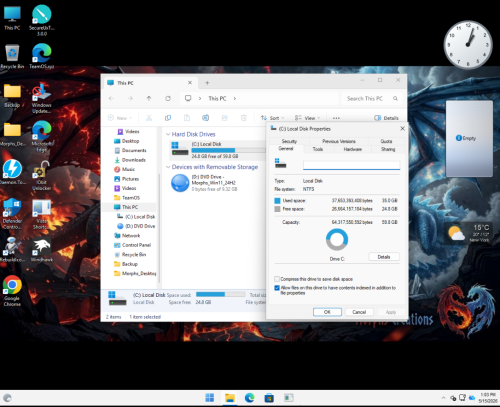Click the chevron after This PC in address bar

pyautogui.click(x=235, y=98)
